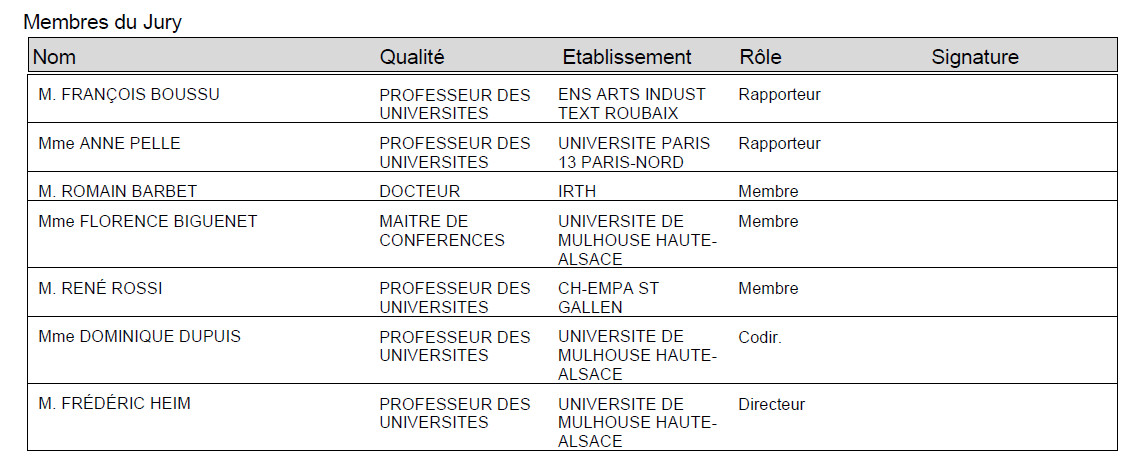1144x474 pixels.
Task: Click UNIVERSITE PARIS 13 PARIS-NORD cell
Action: 634,152
